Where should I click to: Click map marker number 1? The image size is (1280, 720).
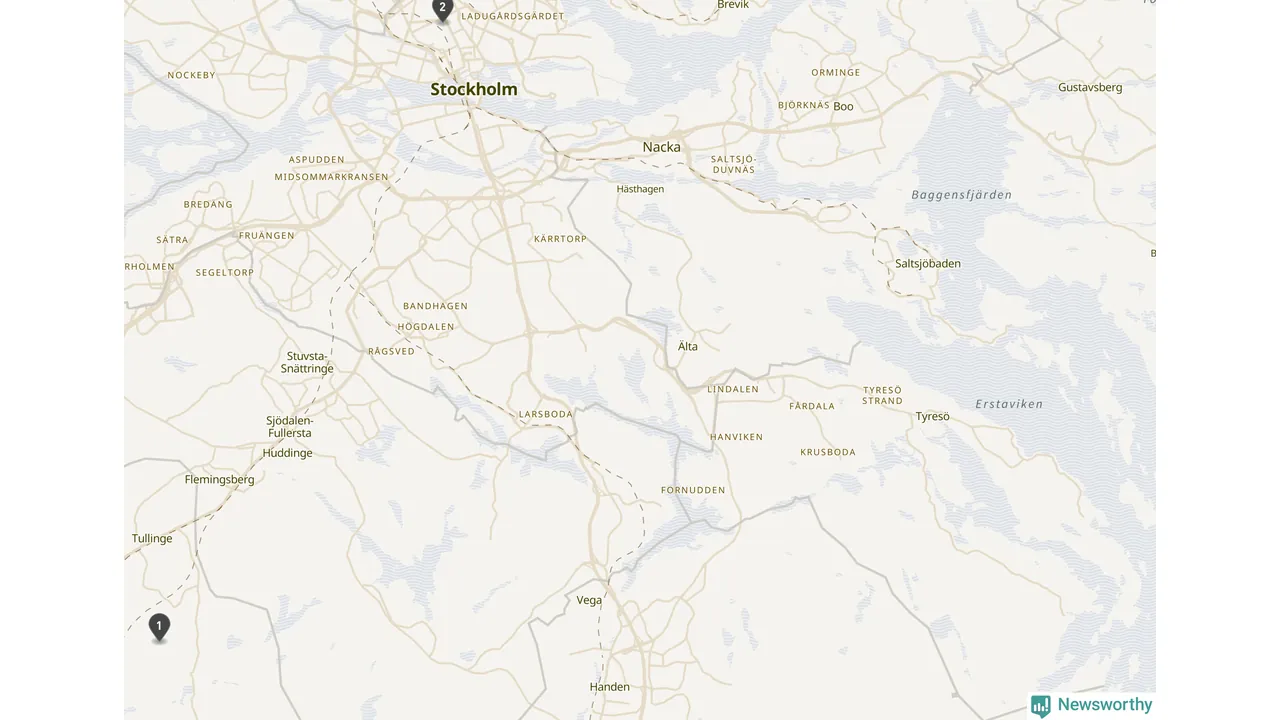coord(159,627)
